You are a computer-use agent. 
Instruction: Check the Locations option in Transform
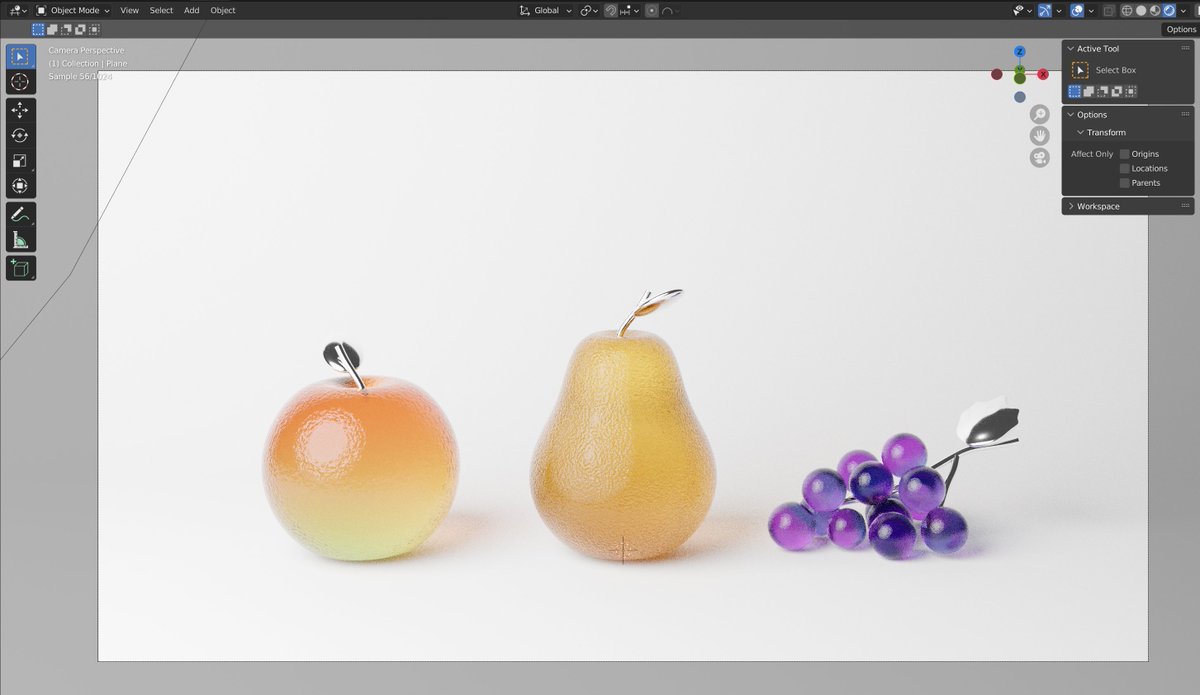[1124, 168]
